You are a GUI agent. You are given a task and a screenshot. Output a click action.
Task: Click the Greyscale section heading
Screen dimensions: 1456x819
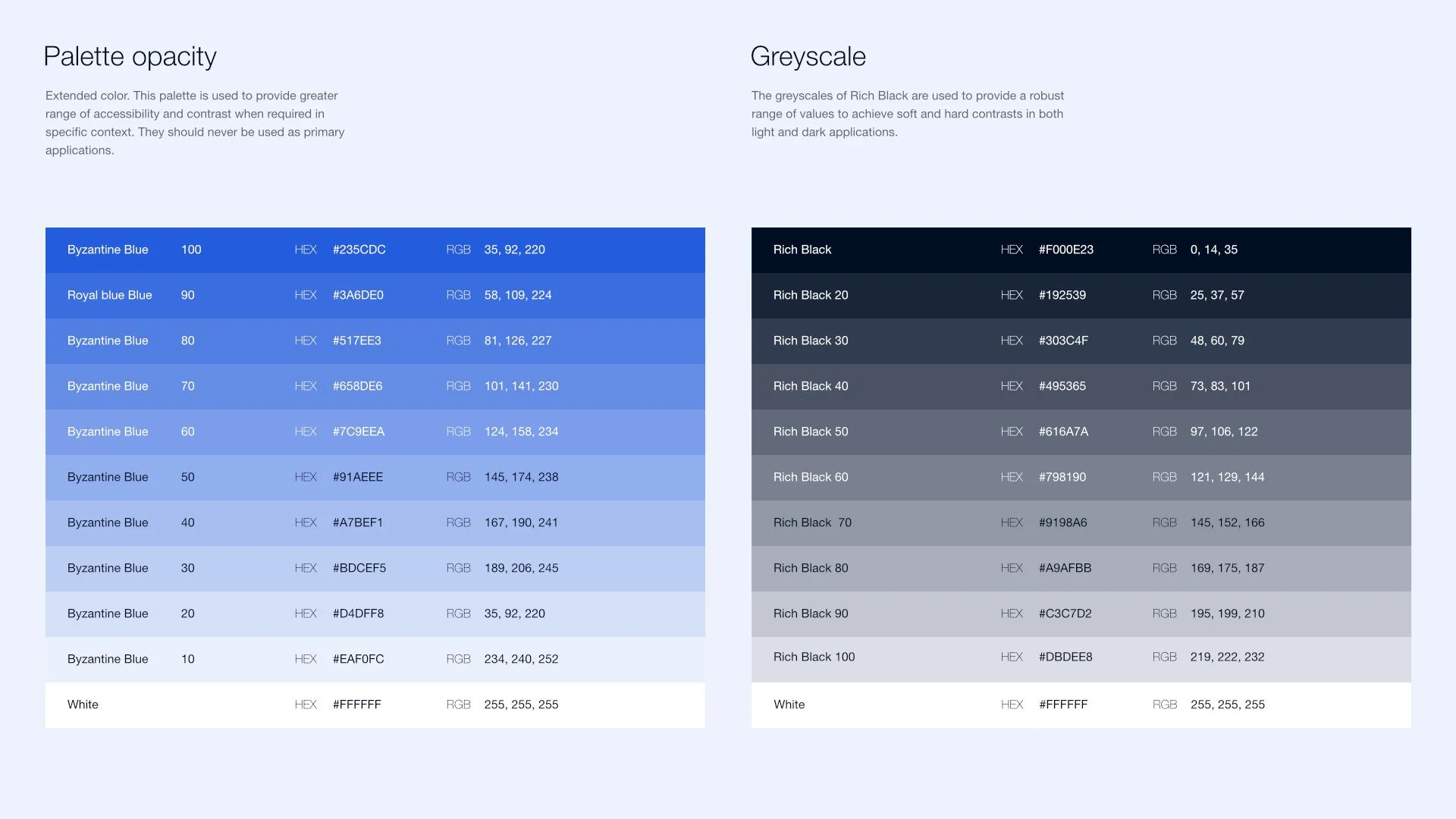pos(808,56)
